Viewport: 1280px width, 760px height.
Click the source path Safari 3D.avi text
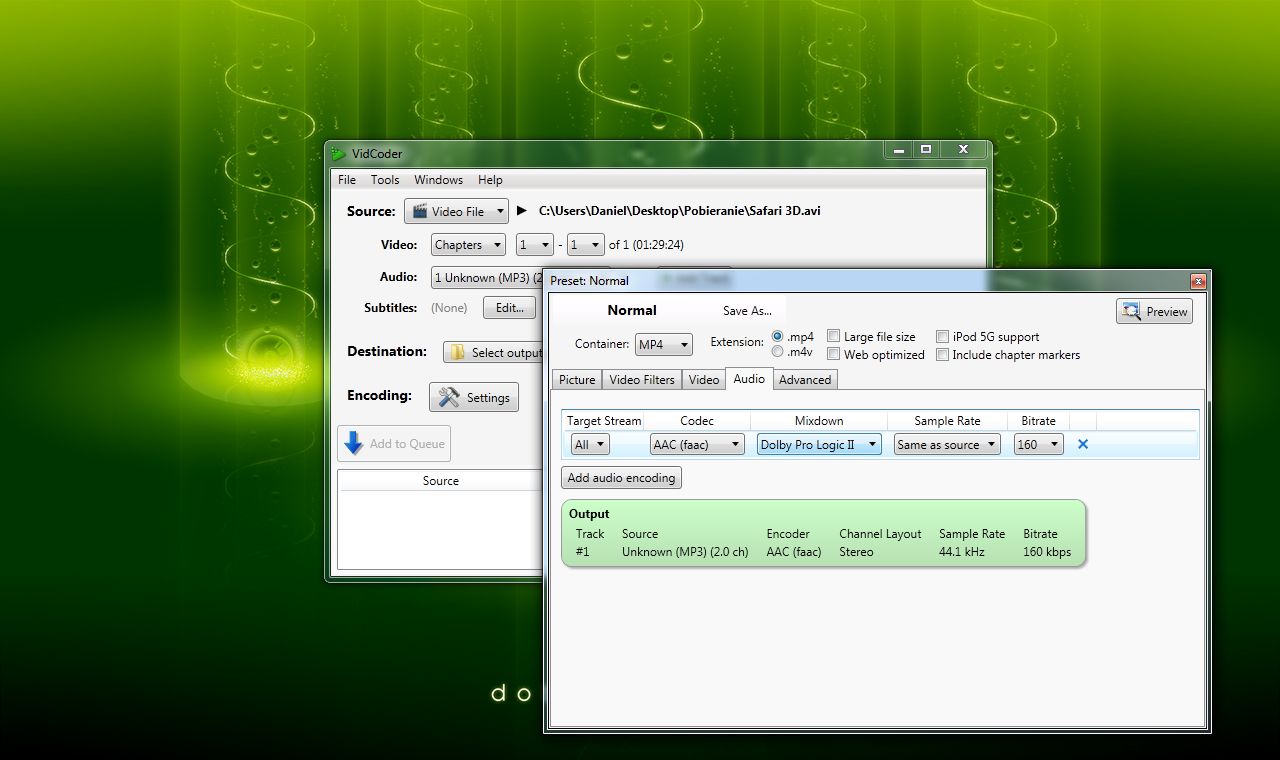click(680, 211)
